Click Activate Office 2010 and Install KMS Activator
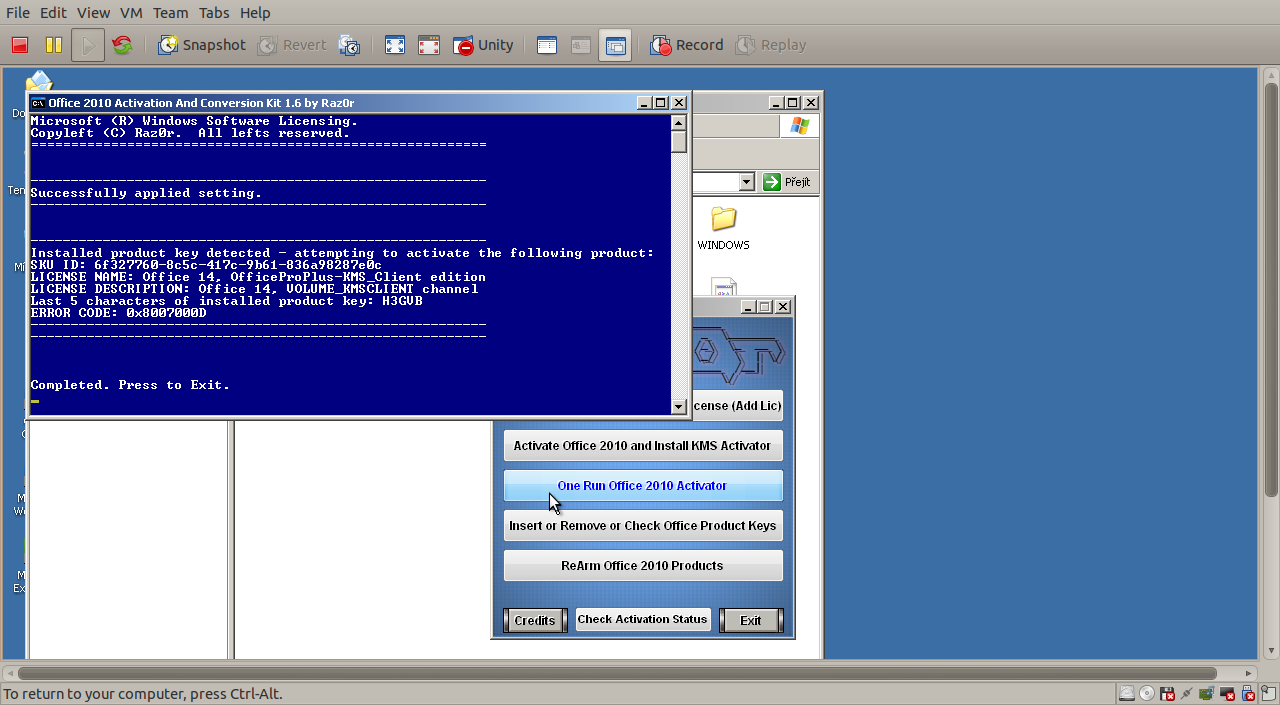 click(643, 446)
